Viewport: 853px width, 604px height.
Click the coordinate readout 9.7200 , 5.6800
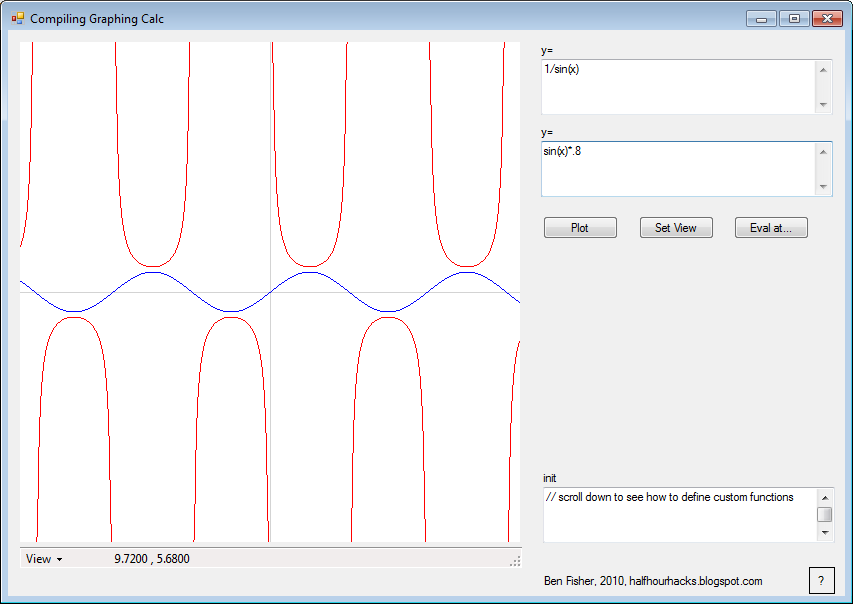coord(152,559)
